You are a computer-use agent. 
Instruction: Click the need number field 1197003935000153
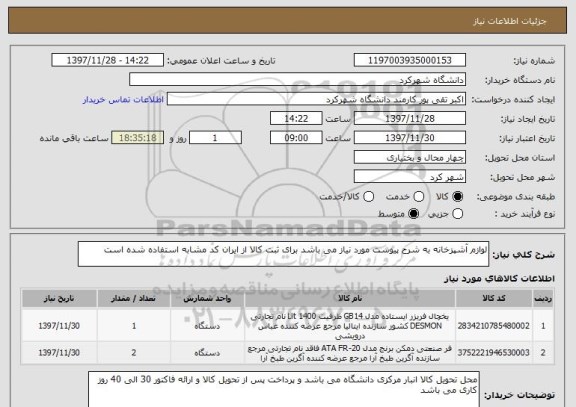coord(410,60)
